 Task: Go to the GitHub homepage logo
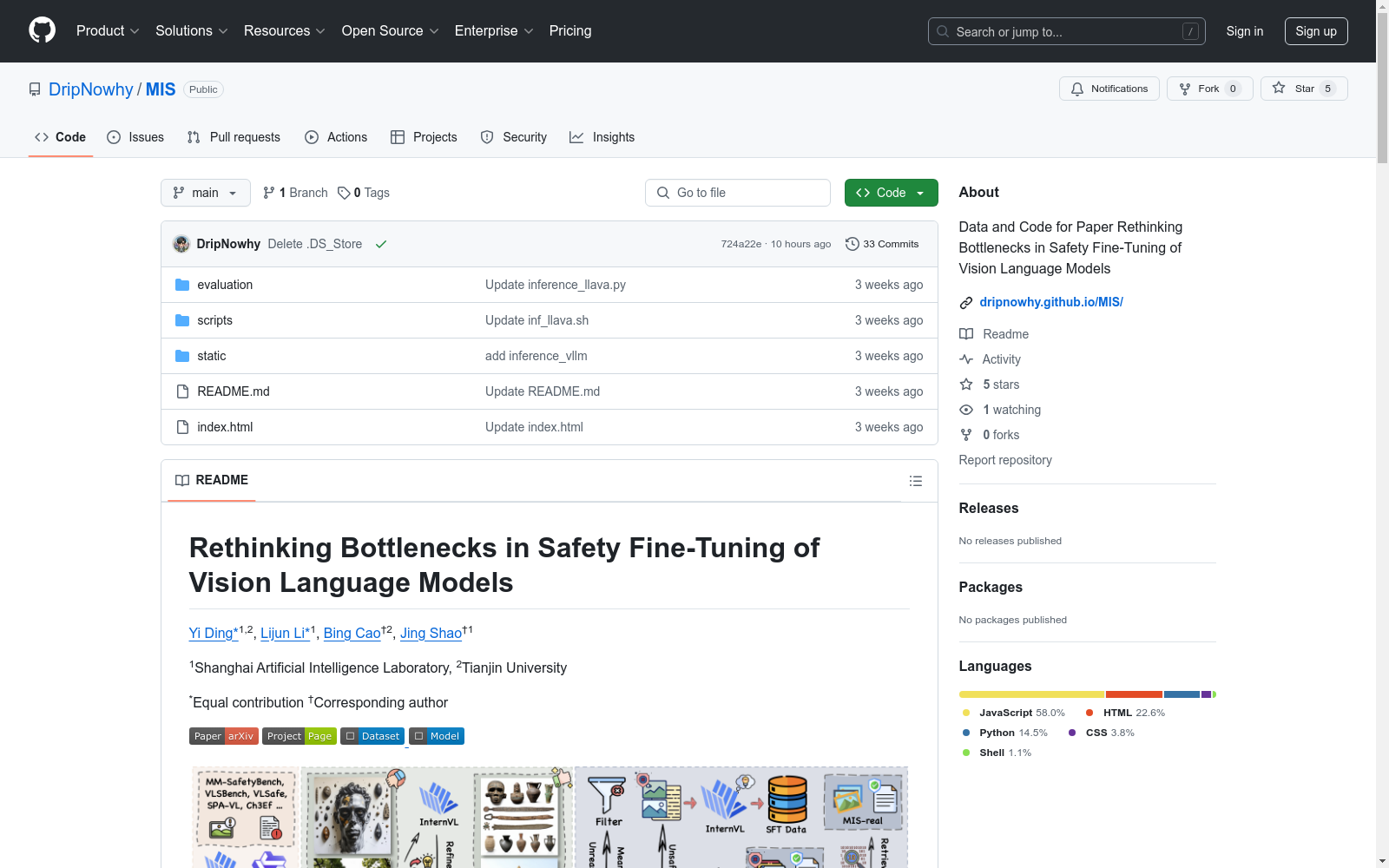tap(42, 30)
